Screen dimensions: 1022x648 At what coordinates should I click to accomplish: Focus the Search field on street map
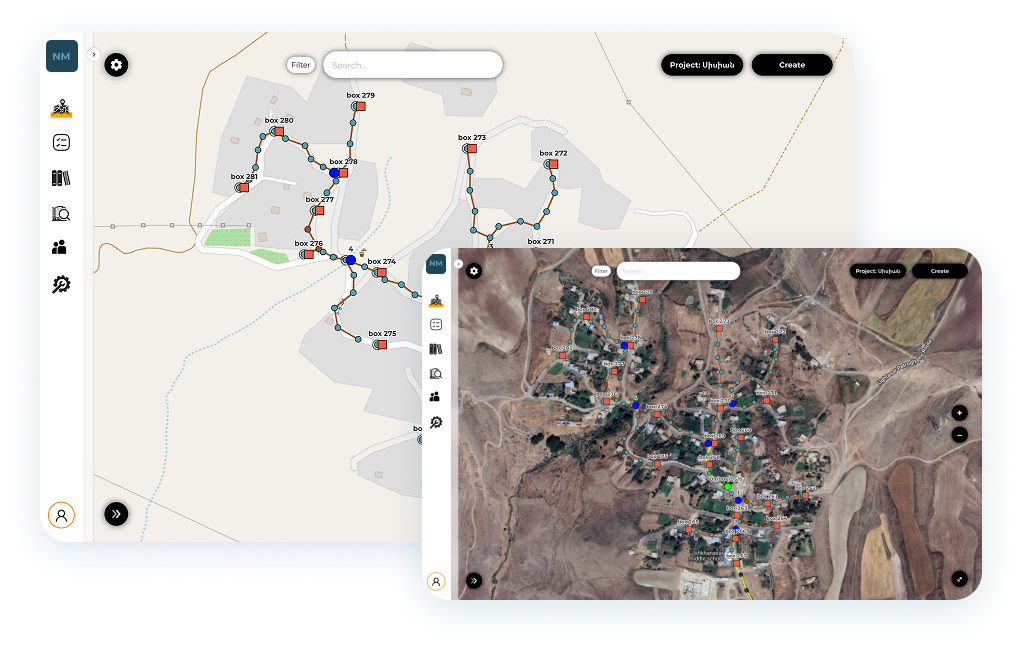coord(412,65)
